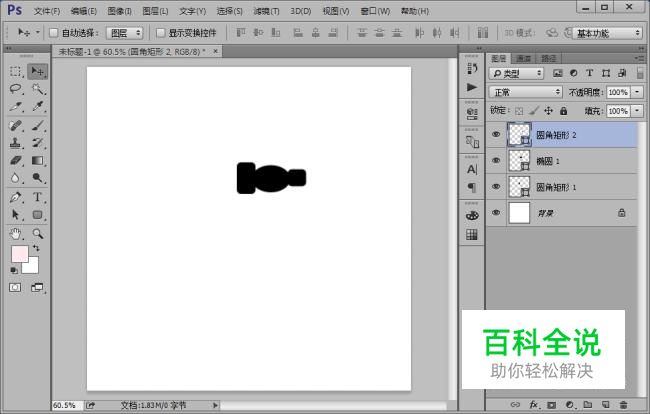
Task: Open the 滤镜(T) menu
Action: [266, 10]
